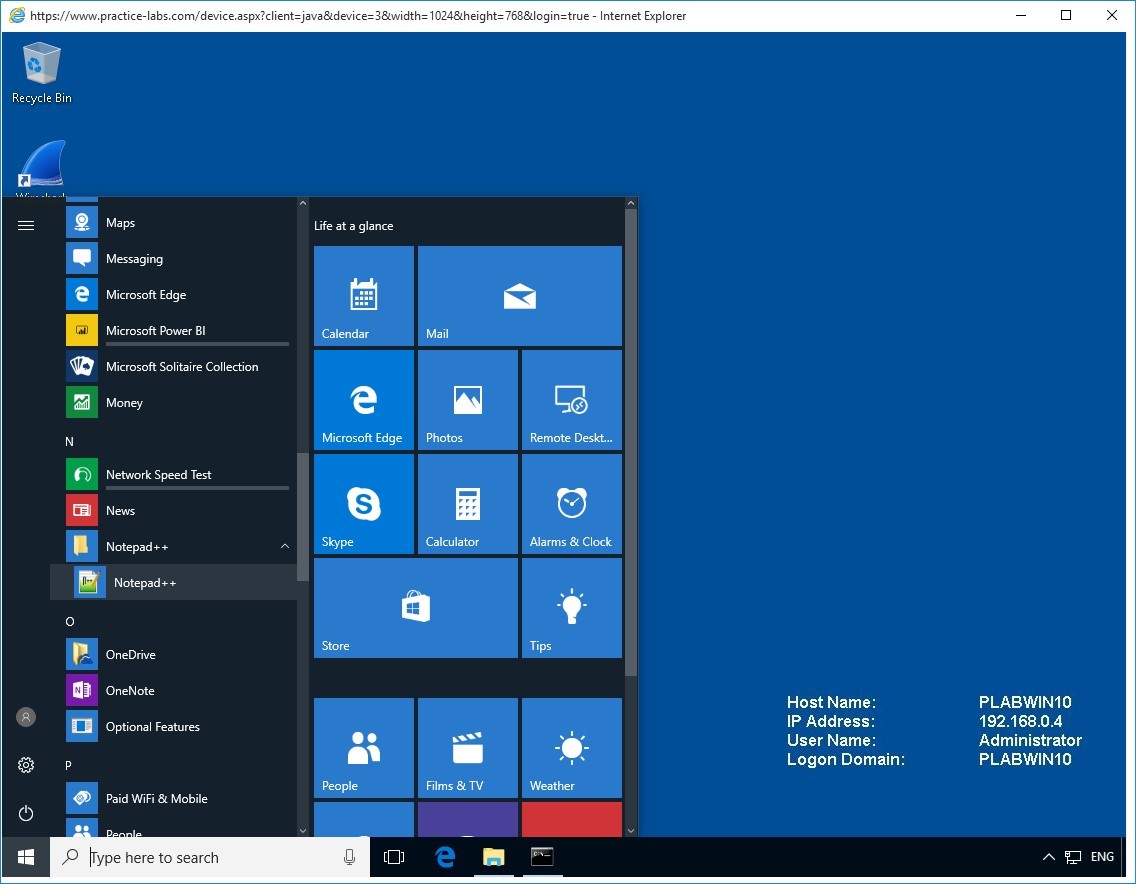Click the Task View taskbar icon
Image resolution: width=1136 pixels, height=884 pixels.
394,857
